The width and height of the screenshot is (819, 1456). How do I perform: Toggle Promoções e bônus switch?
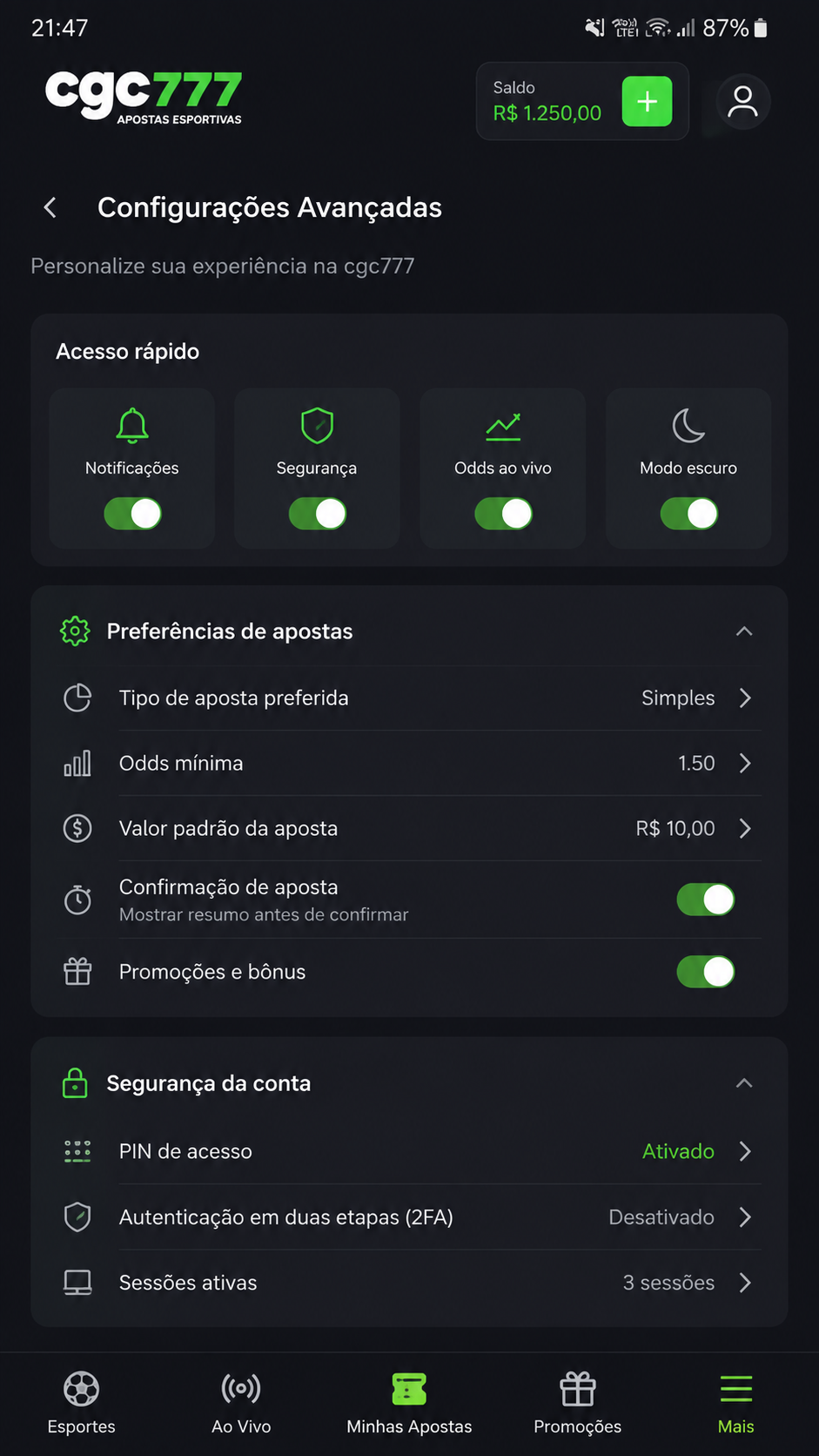click(x=705, y=972)
